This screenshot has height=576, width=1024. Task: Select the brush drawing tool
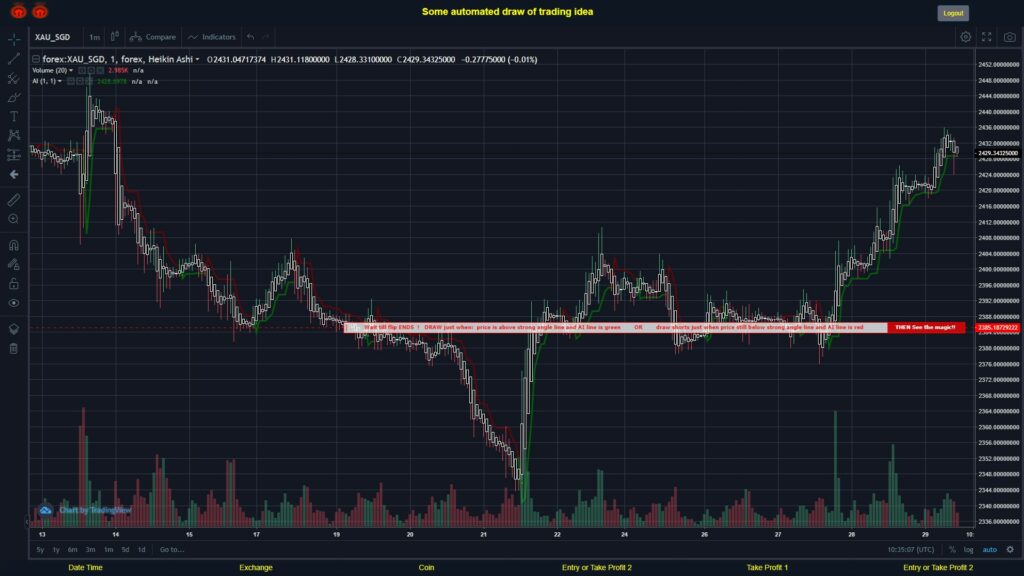tap(14, 97)
